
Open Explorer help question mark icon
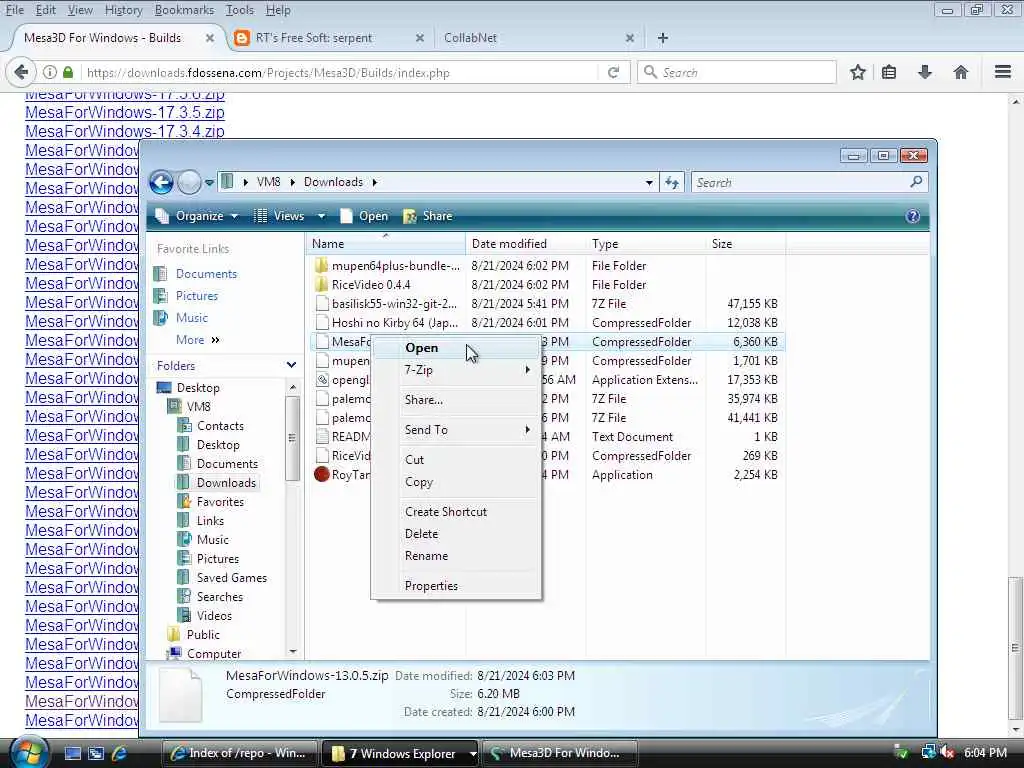(x=912, y=216)
